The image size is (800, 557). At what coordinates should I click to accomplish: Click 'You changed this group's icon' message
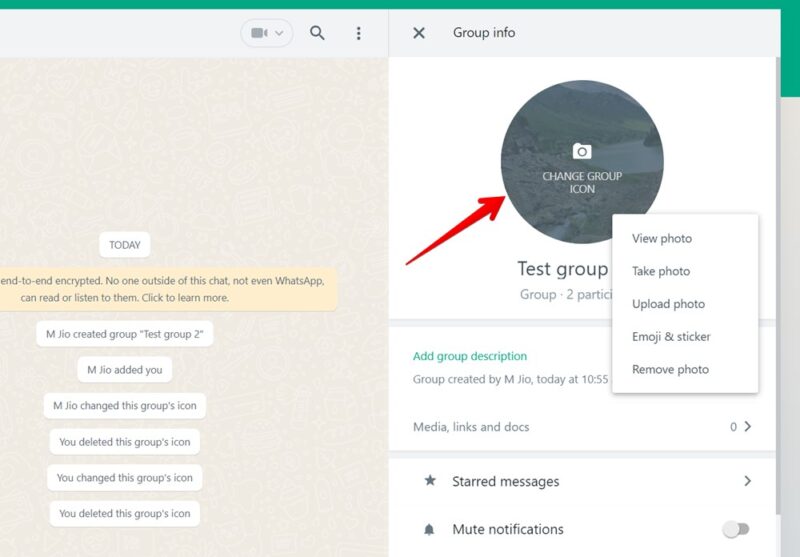[124, 477]
